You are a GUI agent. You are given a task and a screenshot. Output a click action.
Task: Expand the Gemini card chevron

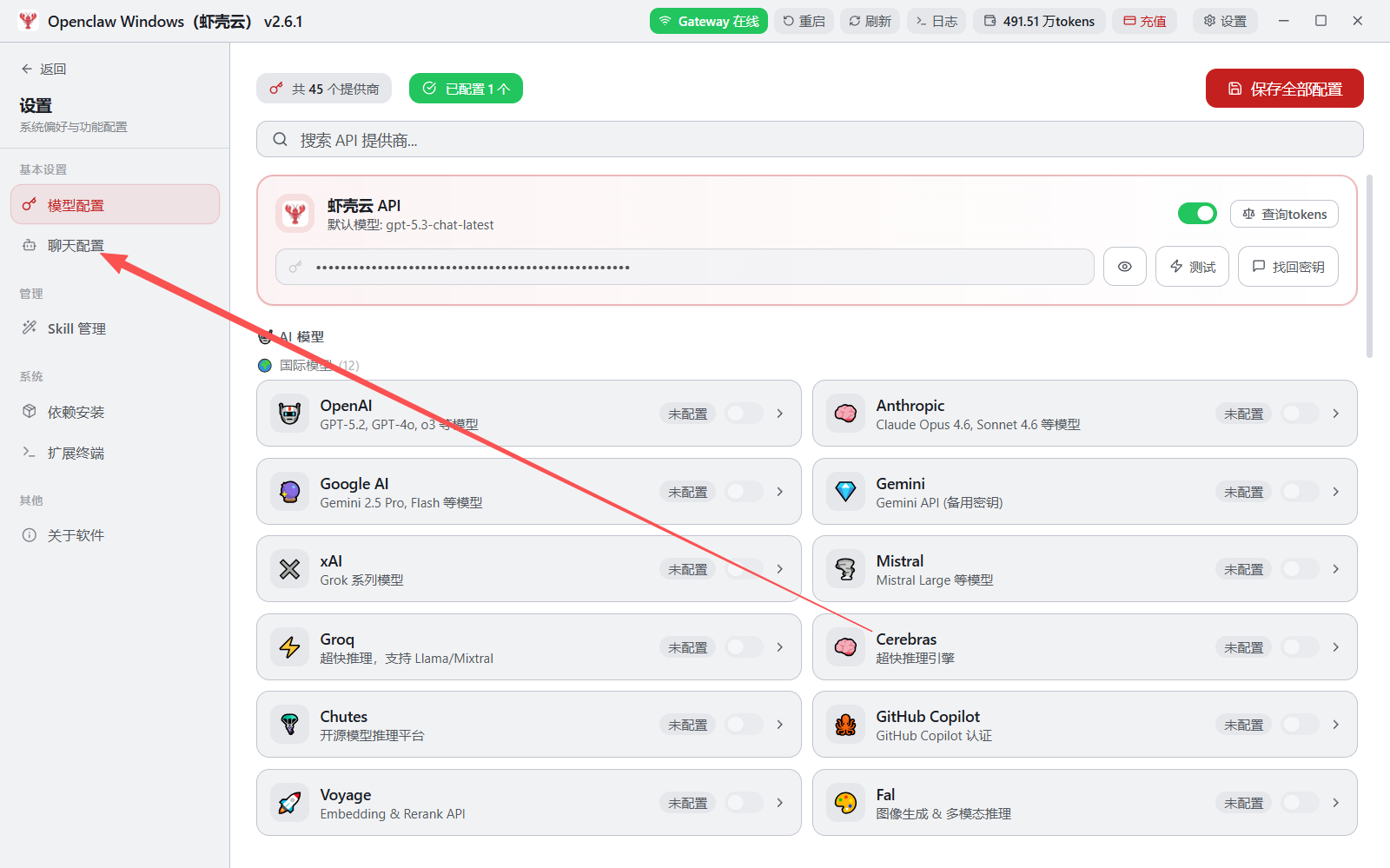pyautogui.click(x=1336, y=492)
